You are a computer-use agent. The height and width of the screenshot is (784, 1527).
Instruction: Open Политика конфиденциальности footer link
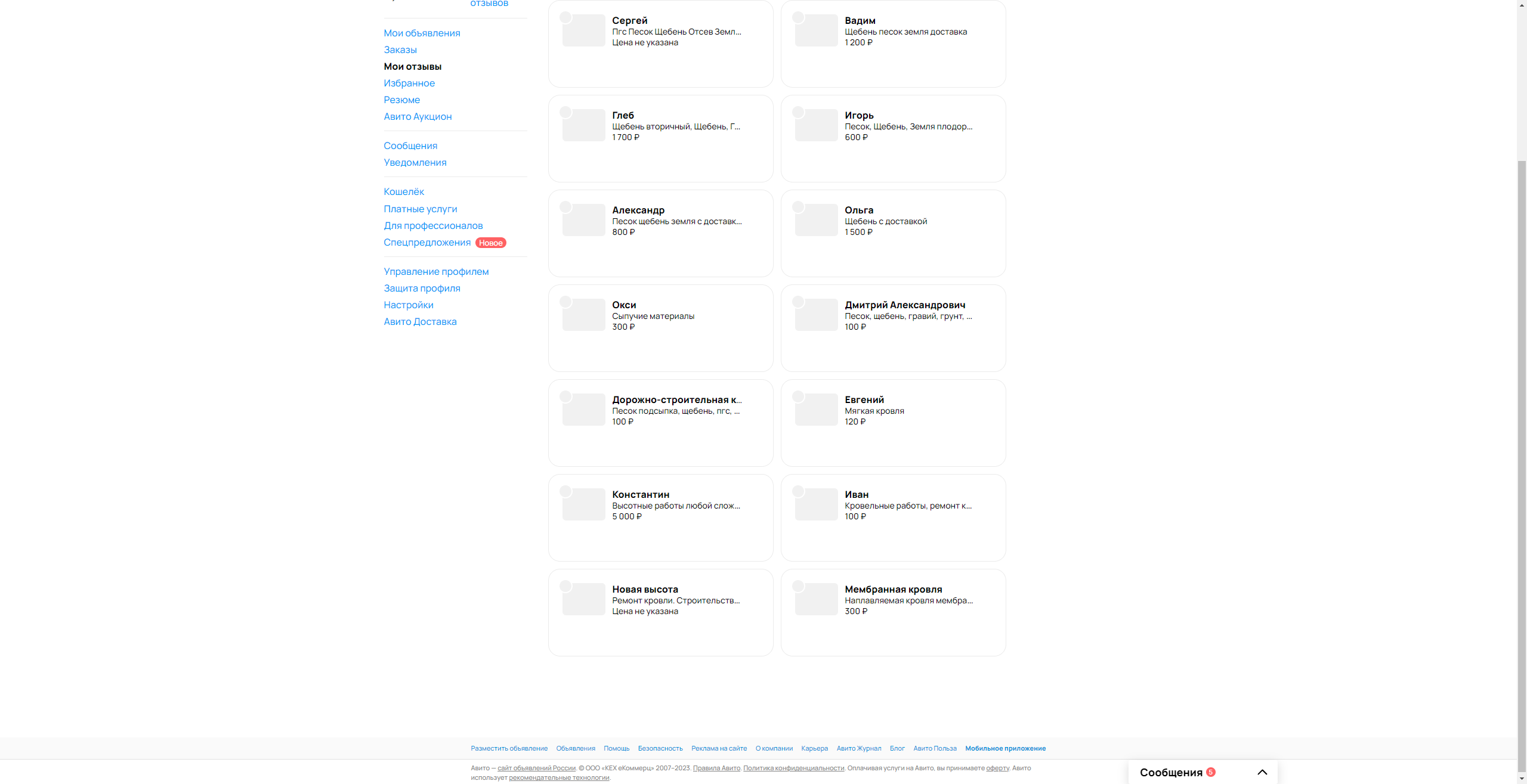click(793, 768)
